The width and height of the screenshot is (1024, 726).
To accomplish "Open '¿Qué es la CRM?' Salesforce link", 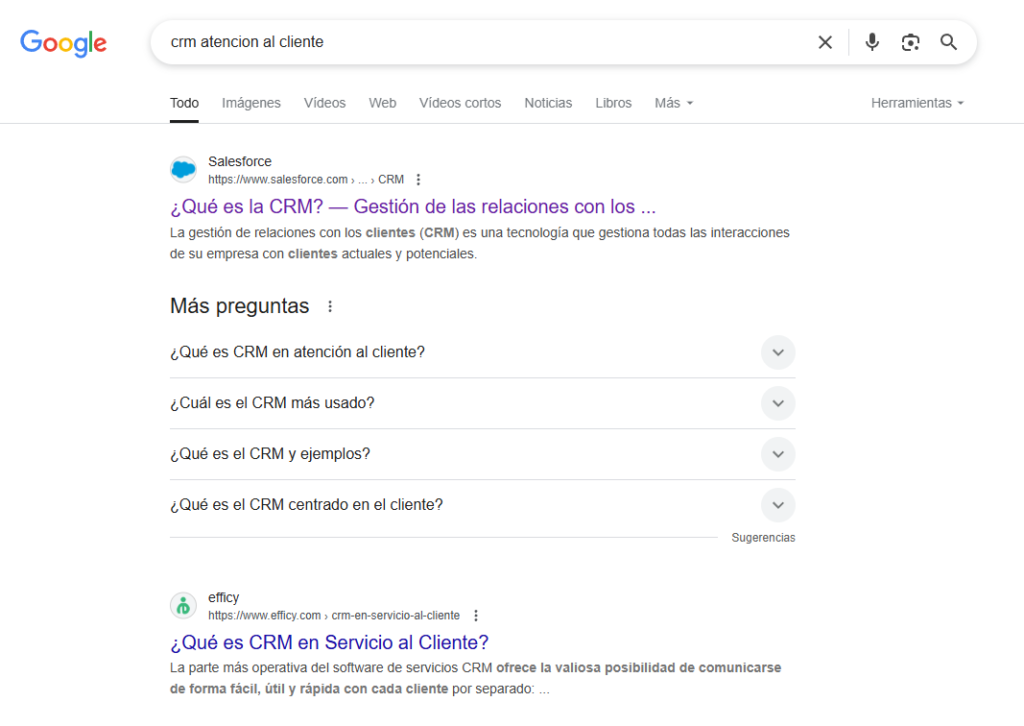I will [413, 207].
